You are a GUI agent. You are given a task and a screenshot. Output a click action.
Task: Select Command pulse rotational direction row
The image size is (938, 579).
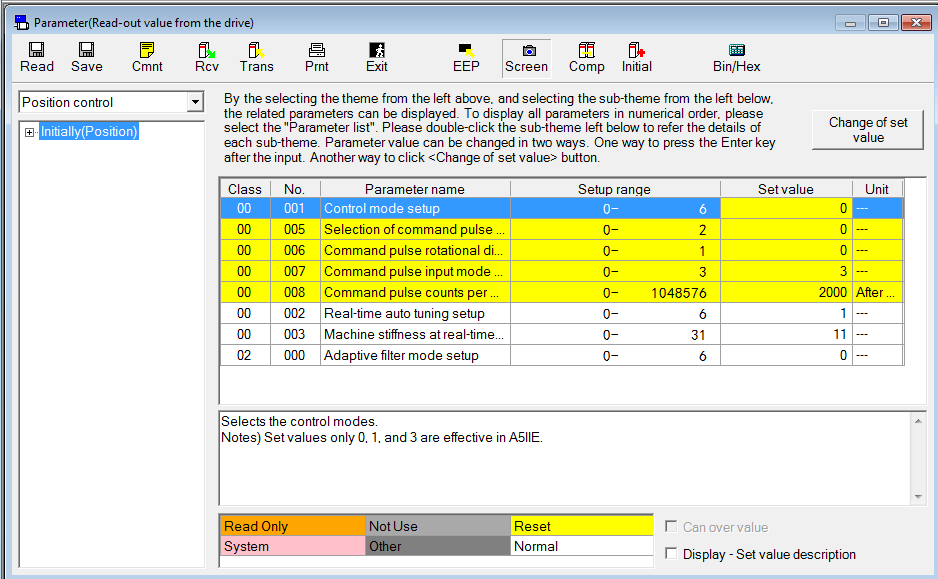tap(562, 251)
